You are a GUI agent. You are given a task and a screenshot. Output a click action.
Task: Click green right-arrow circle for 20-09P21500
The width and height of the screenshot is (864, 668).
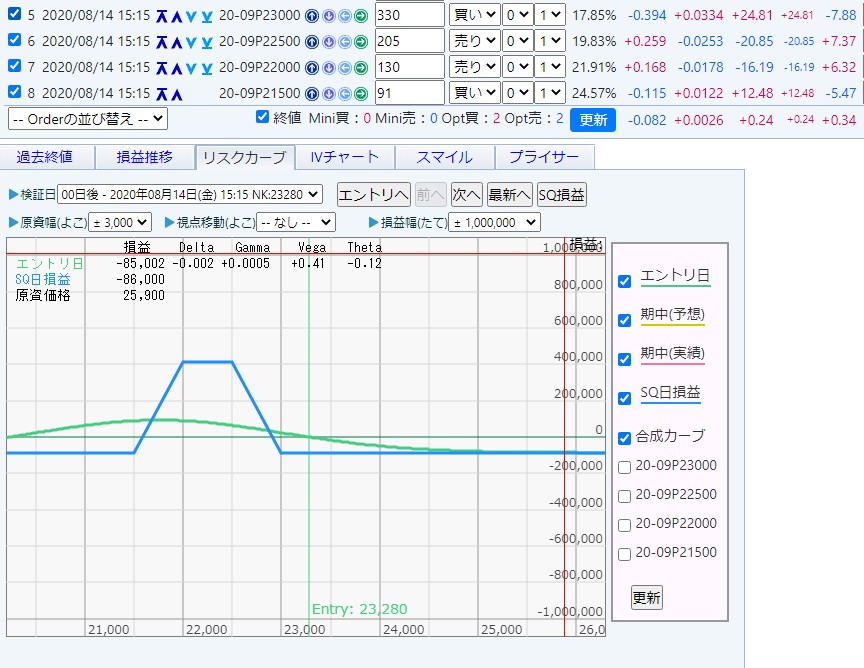(x=361, y=94)
